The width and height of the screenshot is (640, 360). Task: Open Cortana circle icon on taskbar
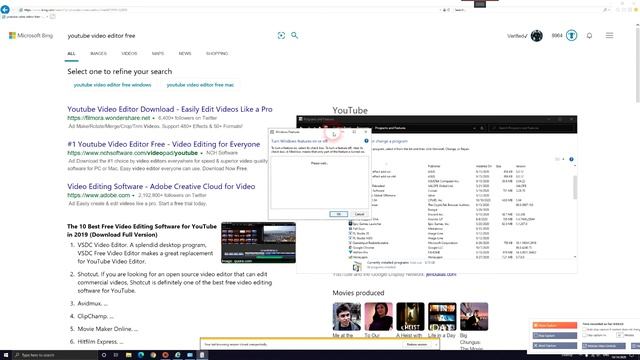104,355
